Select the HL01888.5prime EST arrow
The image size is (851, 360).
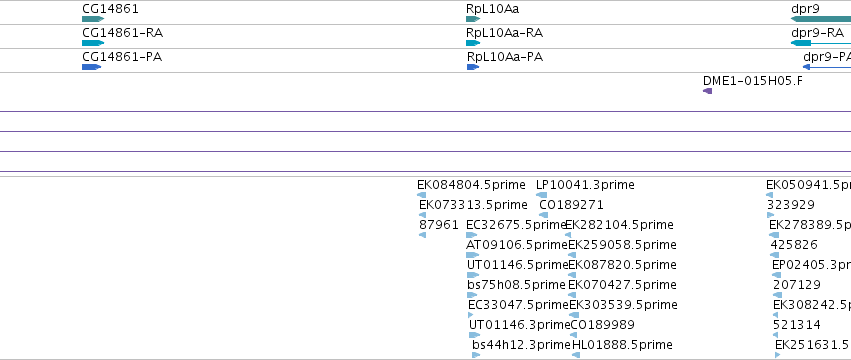tap(576, 355)
